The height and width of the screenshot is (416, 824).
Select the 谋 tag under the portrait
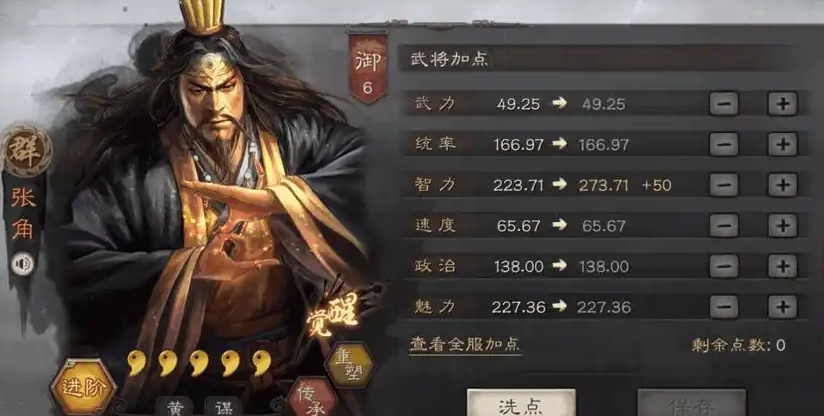pos(223,406)
